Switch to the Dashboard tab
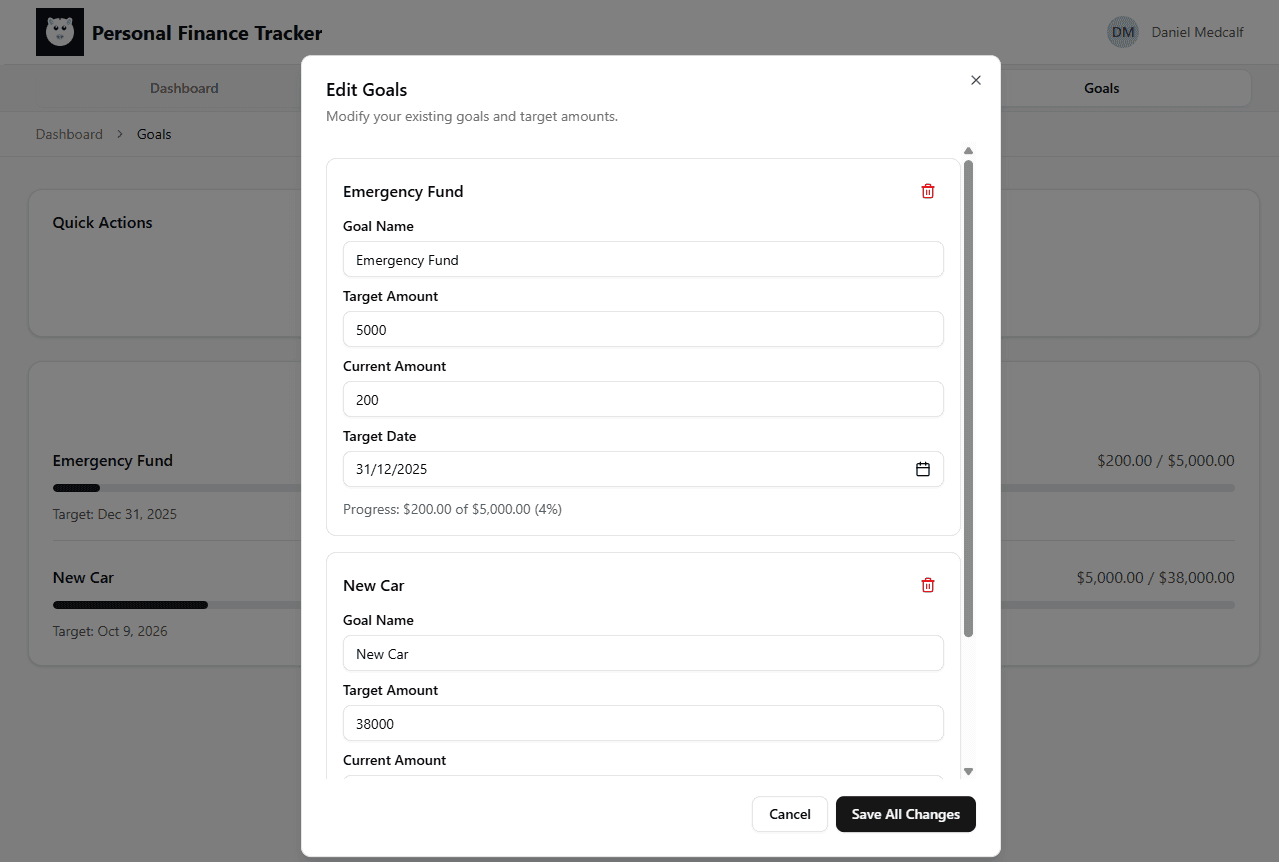 point(184,88)
